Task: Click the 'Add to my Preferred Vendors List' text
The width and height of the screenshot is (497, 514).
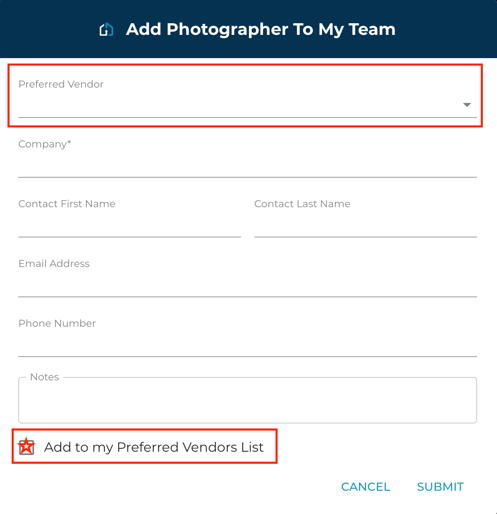Action: click(x=154, y=447)
